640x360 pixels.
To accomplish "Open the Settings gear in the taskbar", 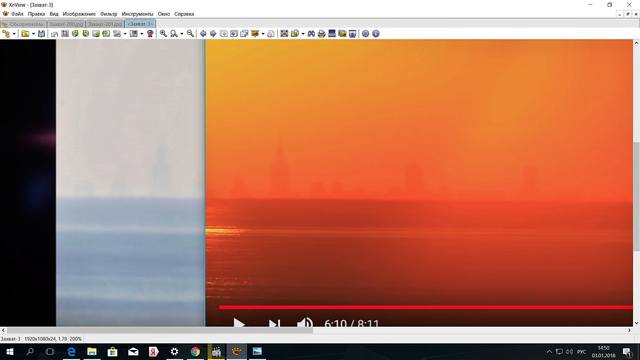I will pos(174,351).
